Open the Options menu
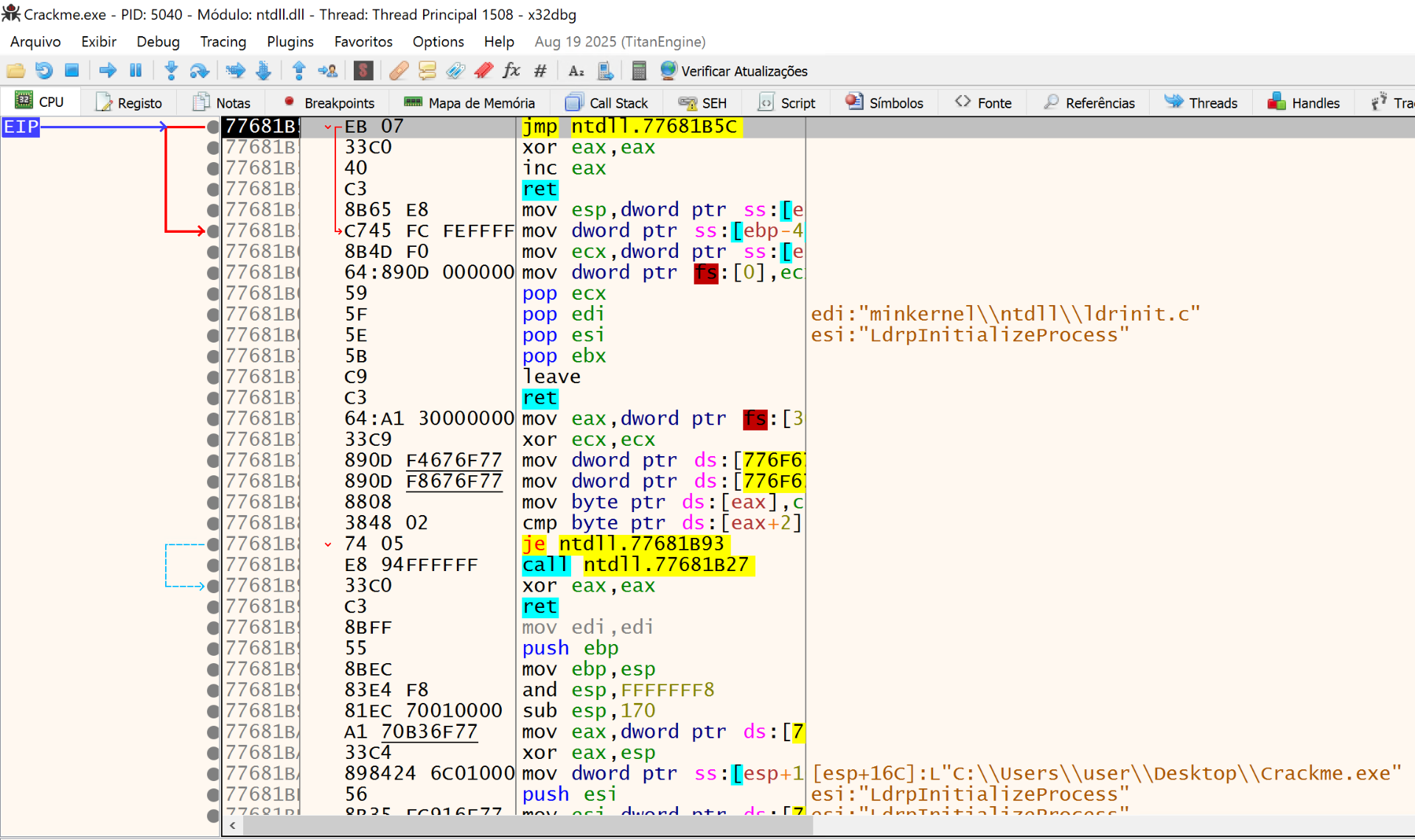1415x840 pixels. pyautogui.click(x=438, y=41)
